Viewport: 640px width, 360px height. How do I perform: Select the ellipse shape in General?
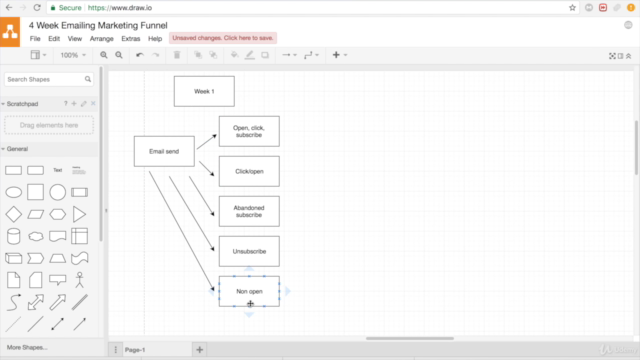[x=13, y=192]
